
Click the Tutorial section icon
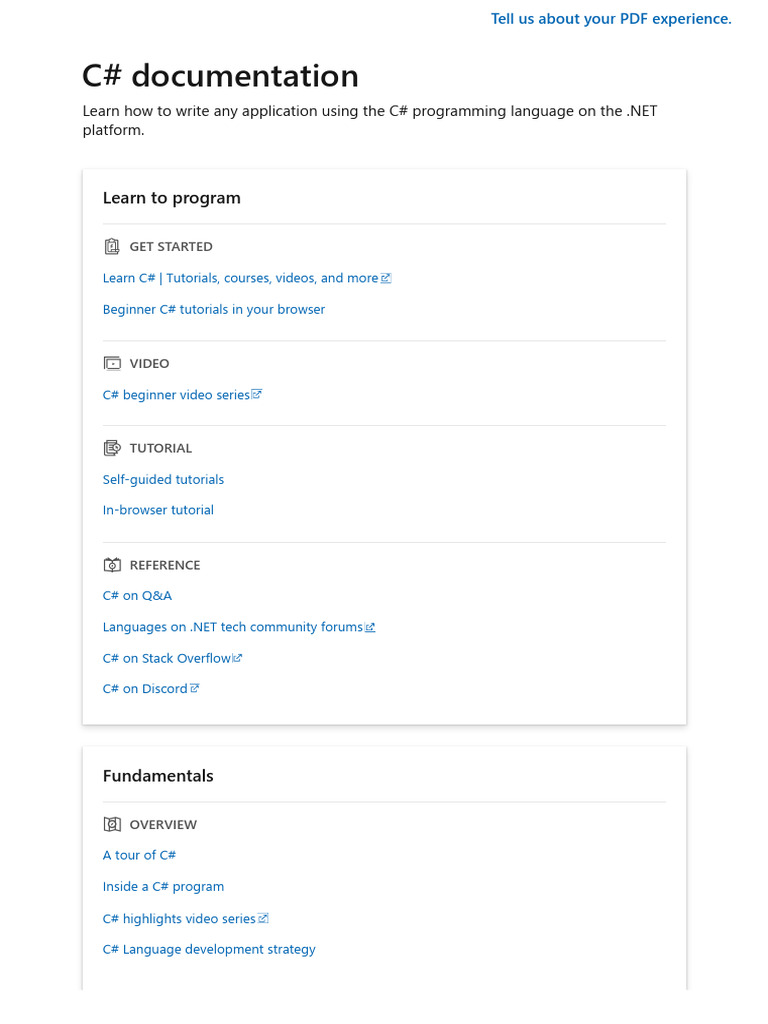click(x=112, y=448)
